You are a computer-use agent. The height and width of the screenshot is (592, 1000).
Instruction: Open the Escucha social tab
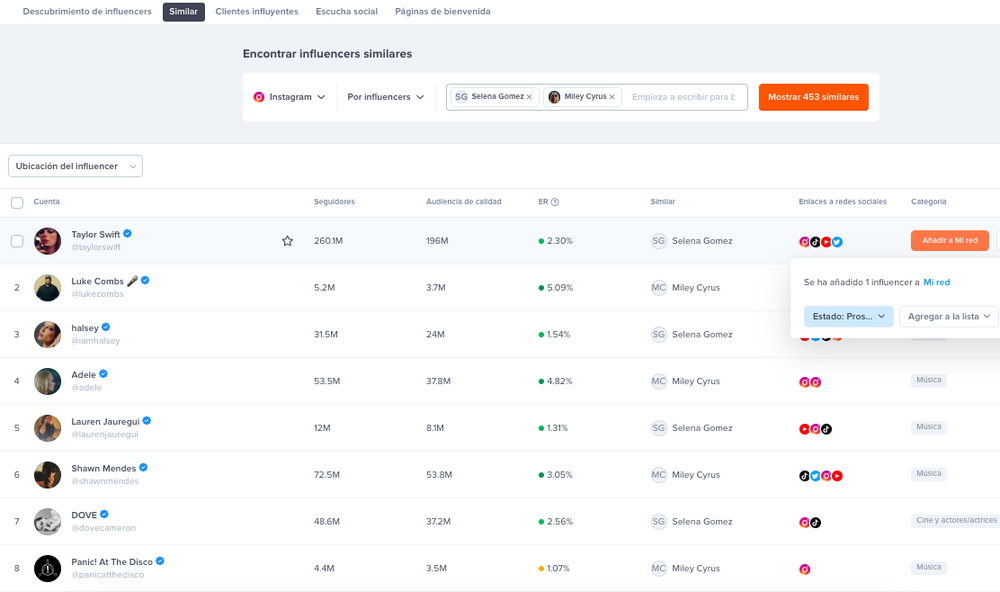[347, 11]
